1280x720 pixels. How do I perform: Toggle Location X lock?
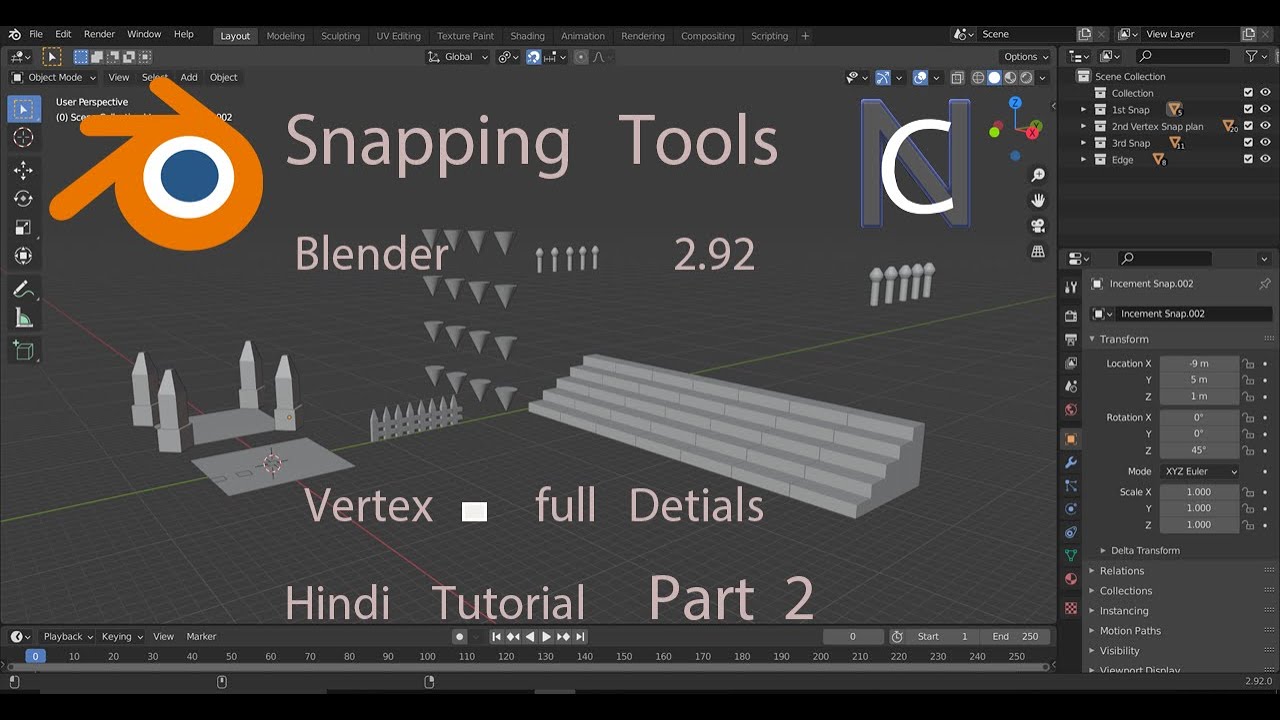pyautogui.click(x=1248, y=364)
